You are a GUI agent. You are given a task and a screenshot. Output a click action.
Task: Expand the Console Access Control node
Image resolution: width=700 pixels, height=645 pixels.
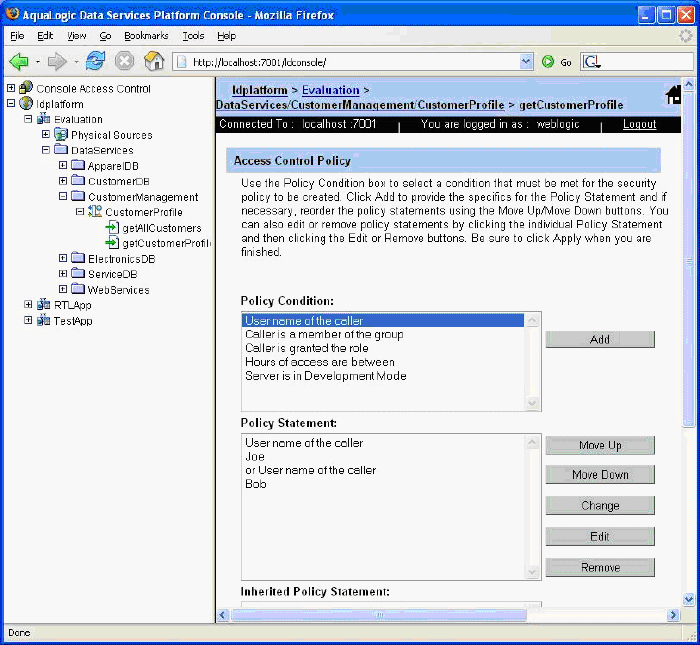pos(11,88)
